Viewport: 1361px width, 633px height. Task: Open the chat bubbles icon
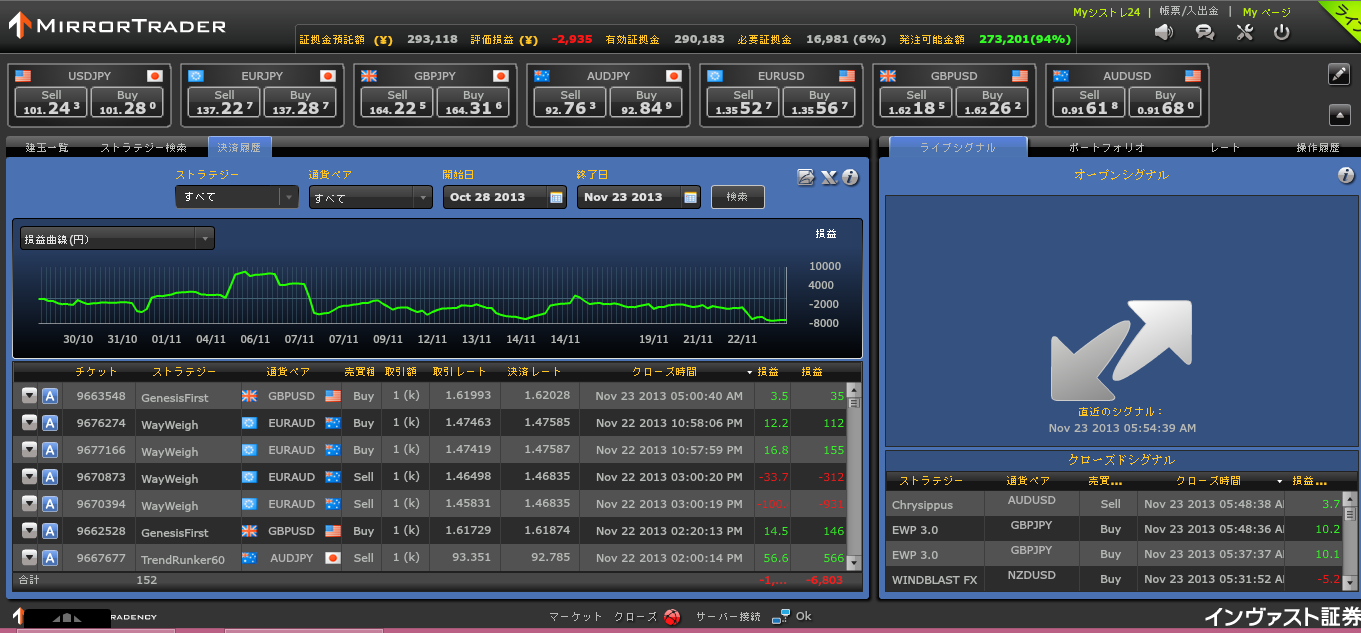1205,32
